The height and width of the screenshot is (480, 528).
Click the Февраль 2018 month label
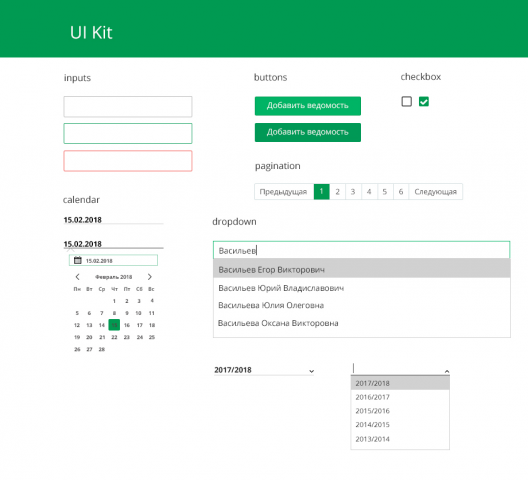click(x=113, y=277)
